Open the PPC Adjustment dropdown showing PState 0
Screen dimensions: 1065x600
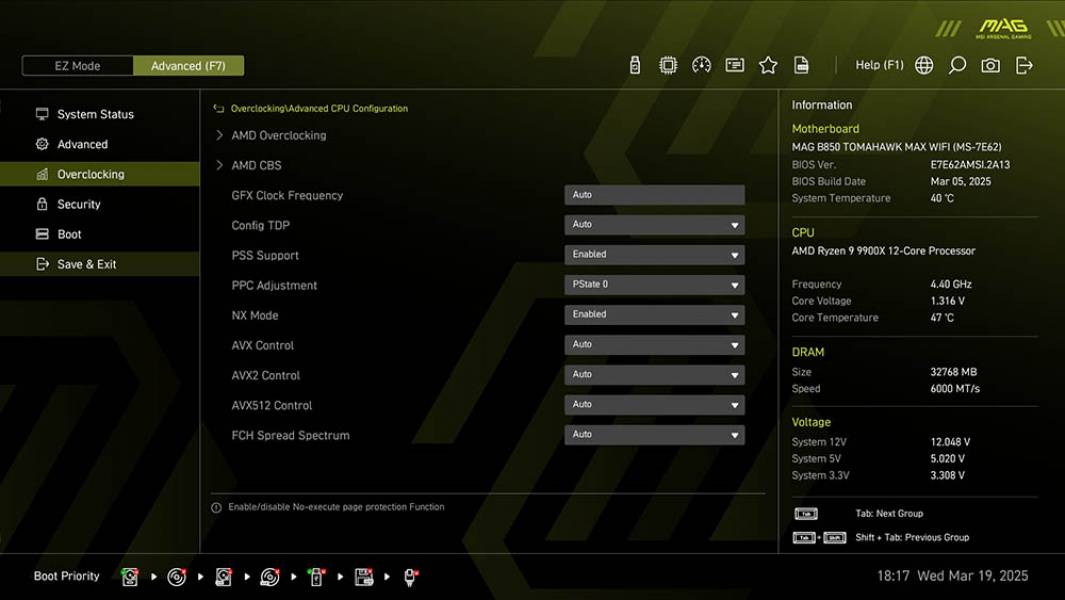654,285
